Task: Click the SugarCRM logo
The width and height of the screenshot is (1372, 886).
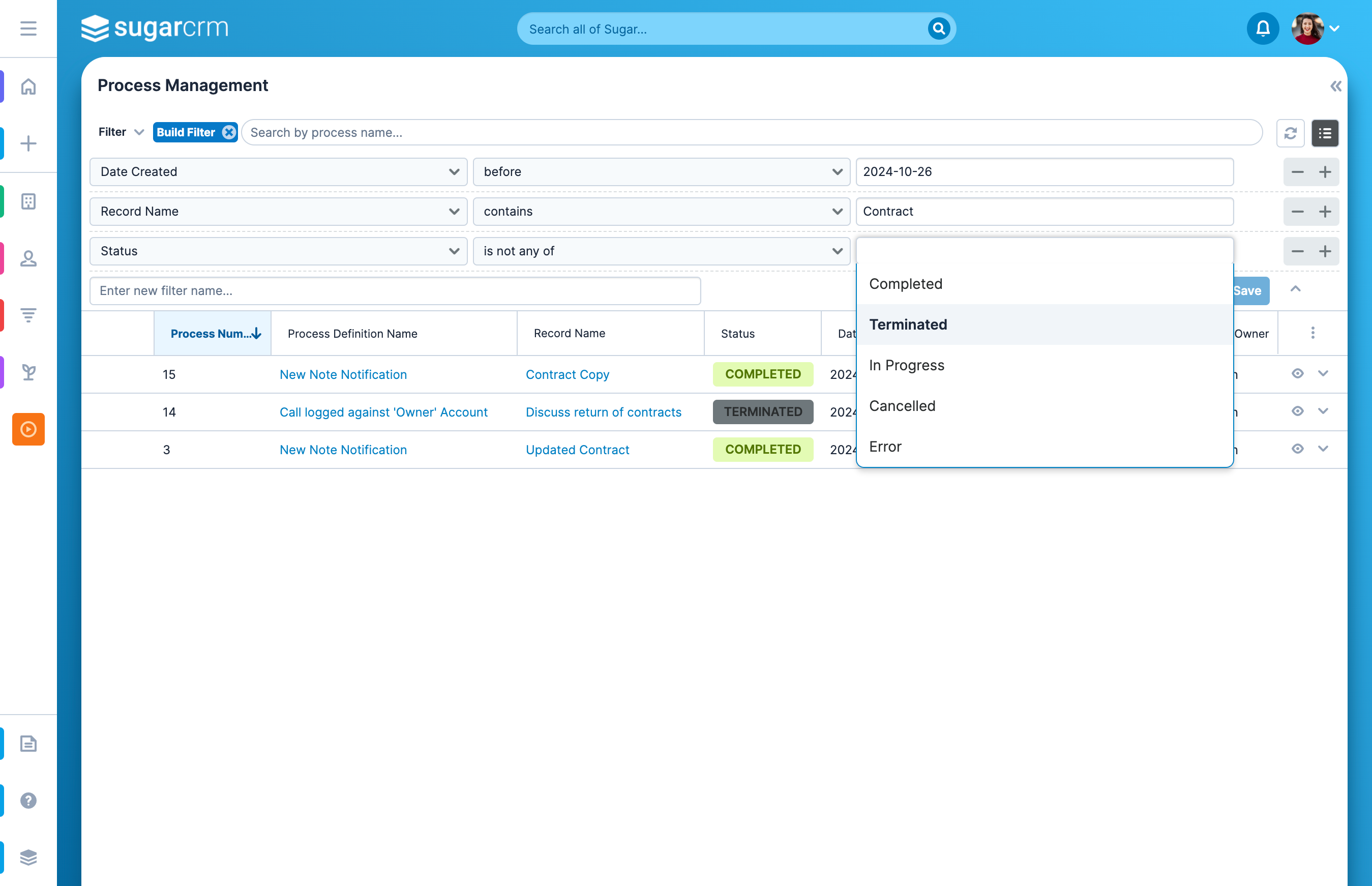Action: tap(155, 28)
